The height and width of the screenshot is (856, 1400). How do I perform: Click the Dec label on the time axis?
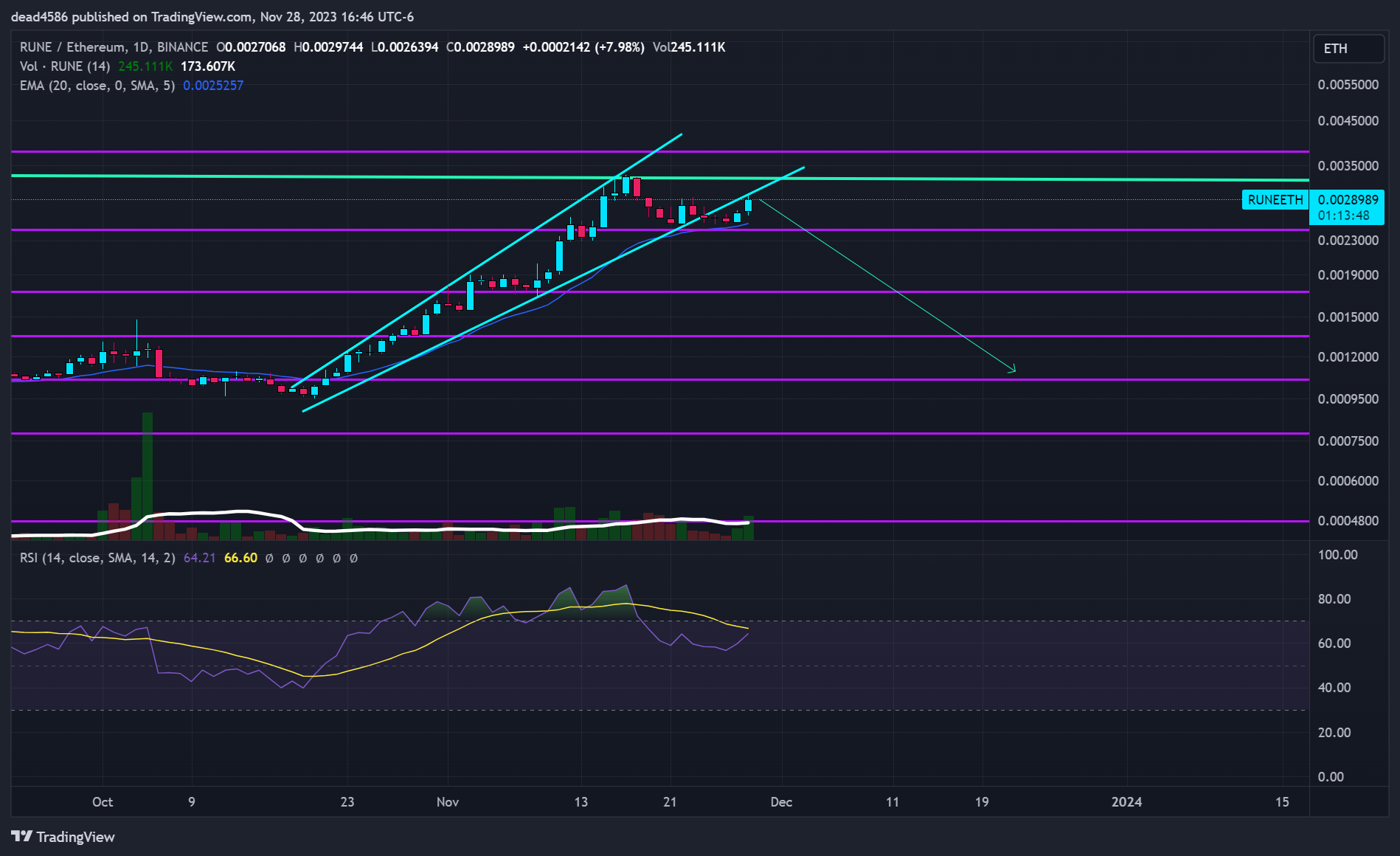click(x=781, y=802)
